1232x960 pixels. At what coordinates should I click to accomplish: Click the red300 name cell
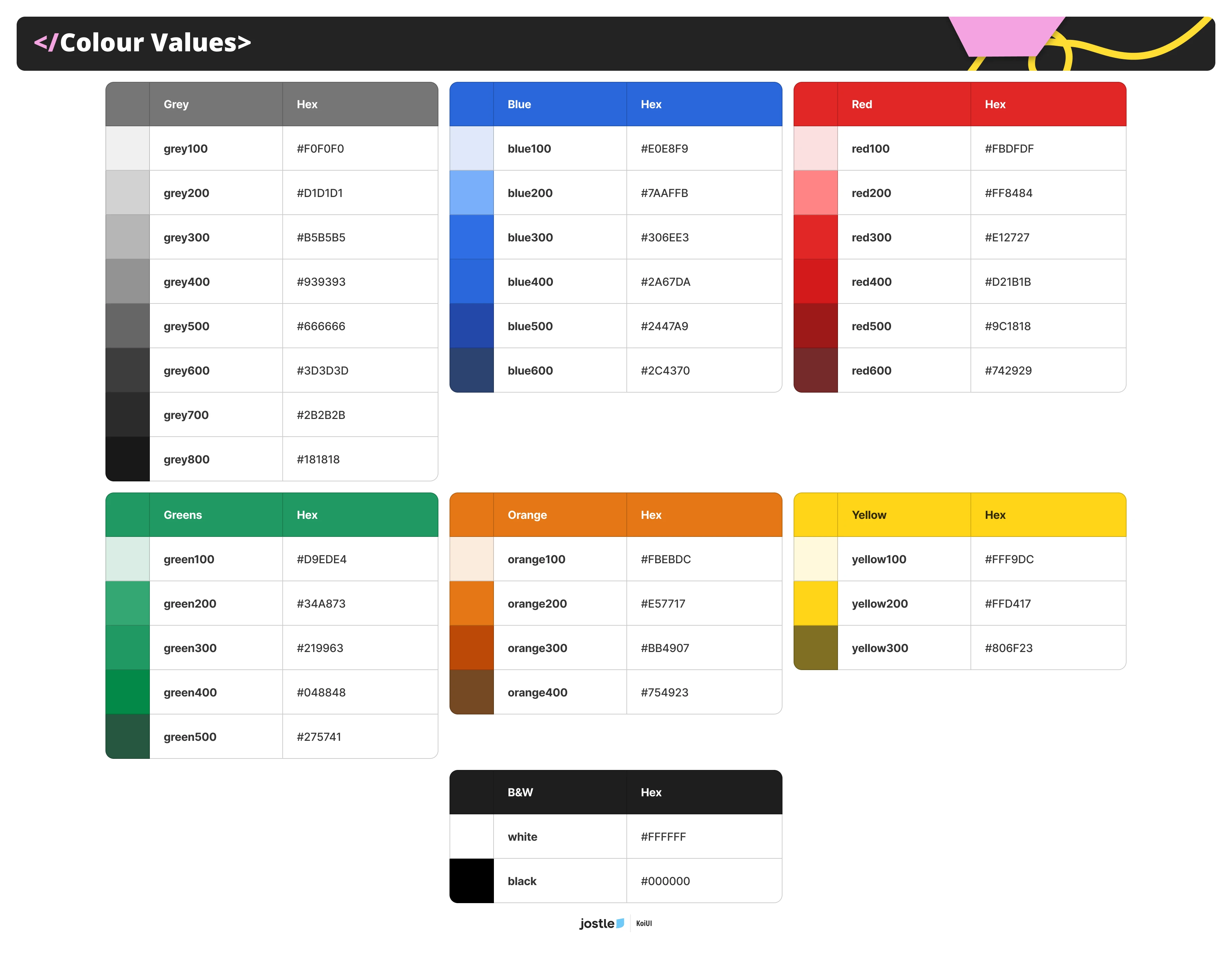[x=904, y=237]
